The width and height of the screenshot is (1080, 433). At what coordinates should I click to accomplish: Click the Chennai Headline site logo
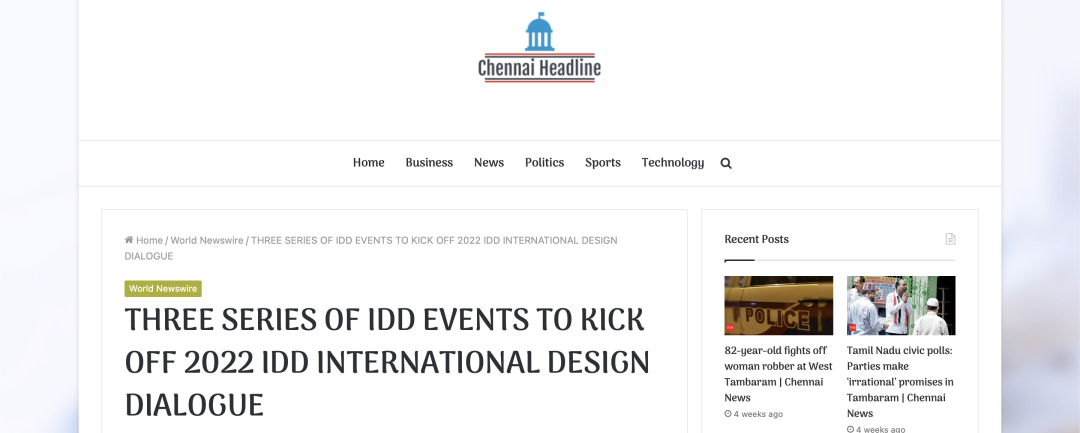(x=539, y=47)
